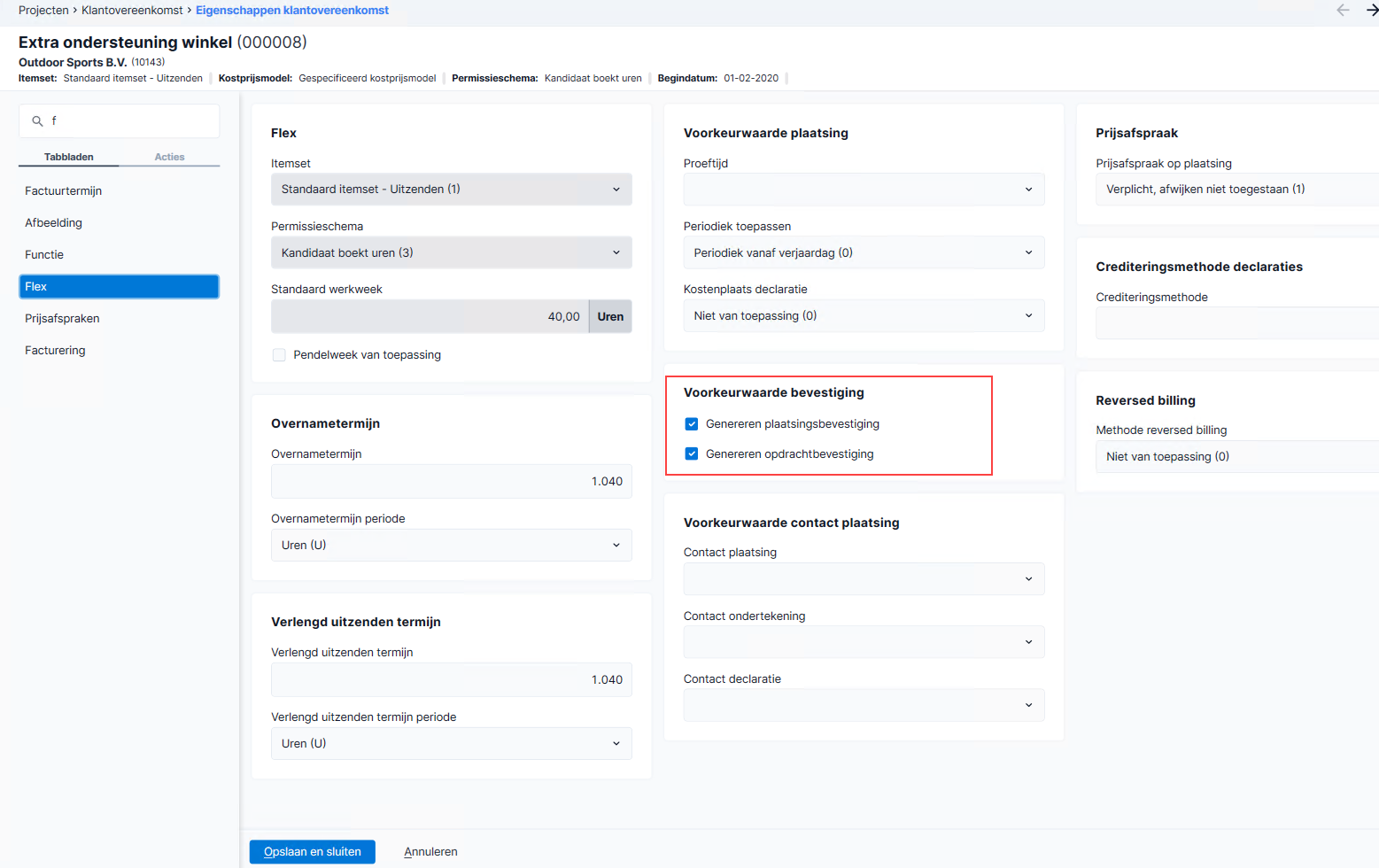Go forward with the right arrow icon

(1372, 11)
